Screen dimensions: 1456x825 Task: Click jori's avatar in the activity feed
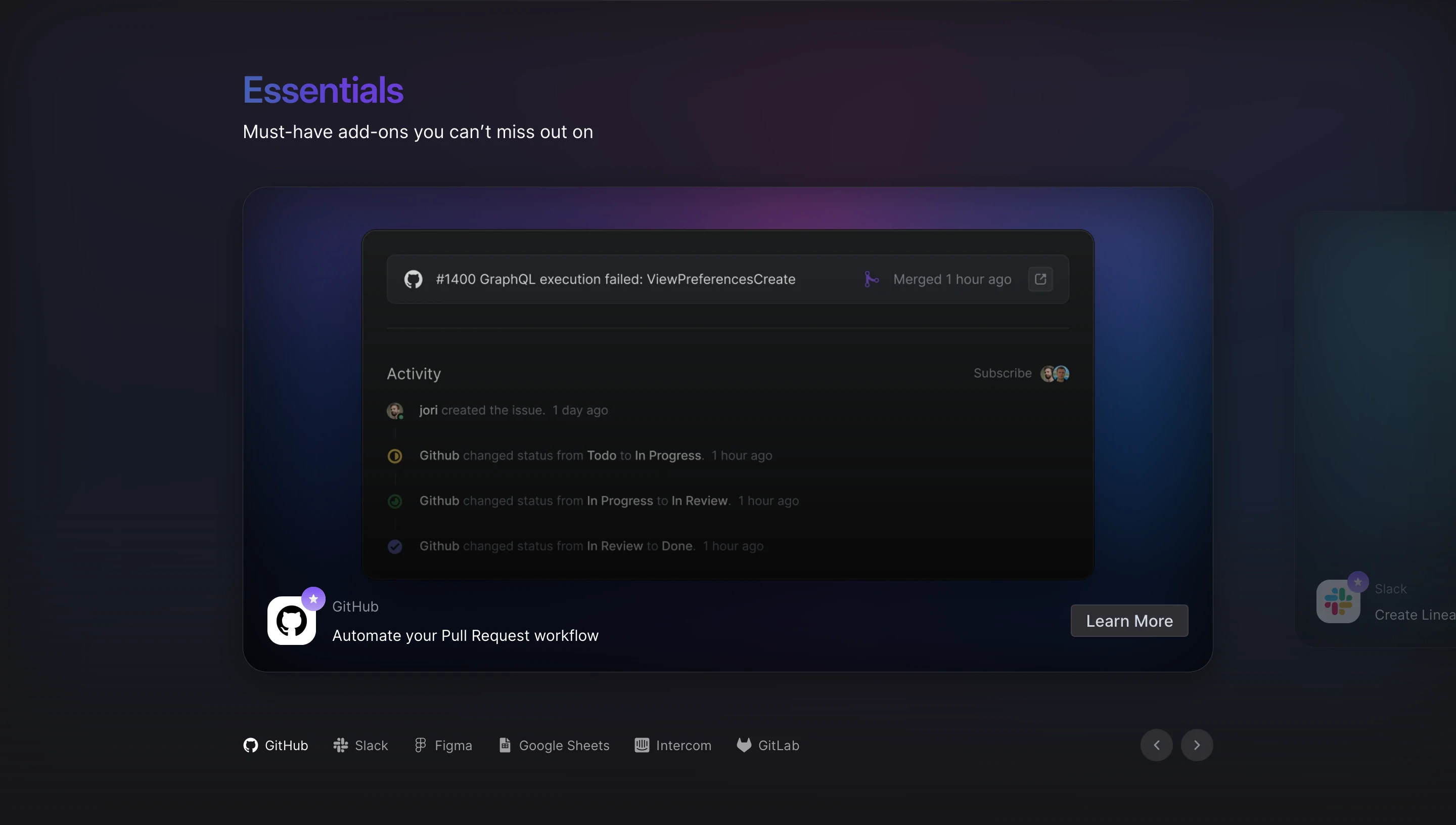pos(395,410)
